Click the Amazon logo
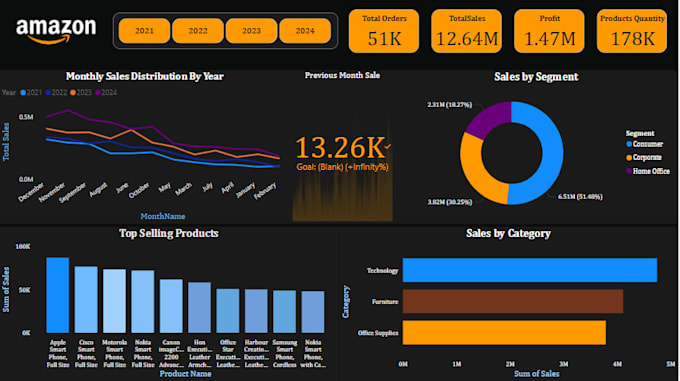This screenshot has height=381, width=680. coord(56,31)
